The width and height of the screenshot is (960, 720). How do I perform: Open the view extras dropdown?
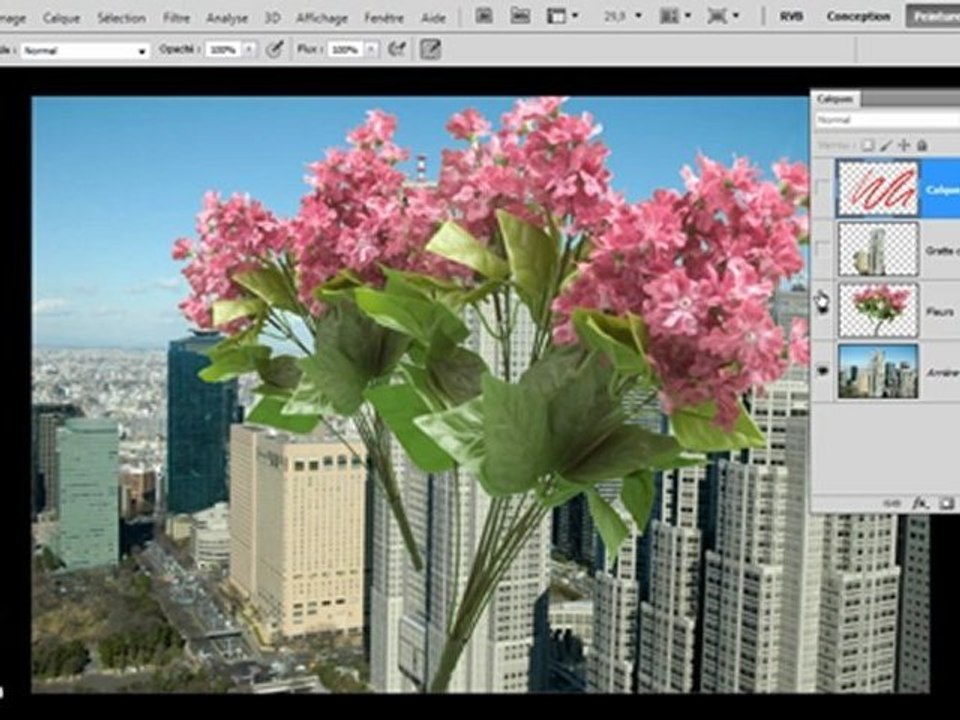[x=562, y=16]
